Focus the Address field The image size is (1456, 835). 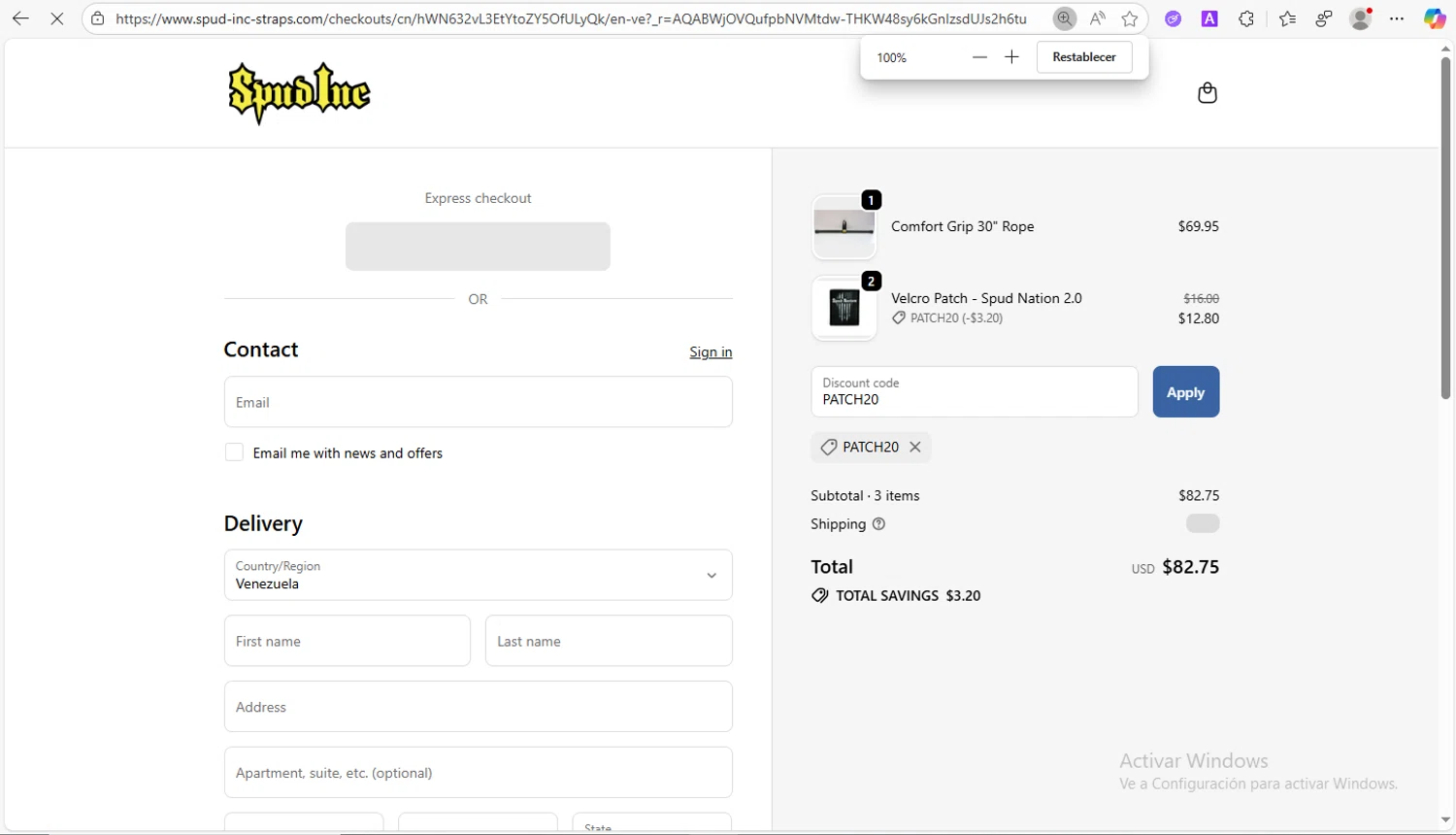pyautogui.click(x=478, y=707)
